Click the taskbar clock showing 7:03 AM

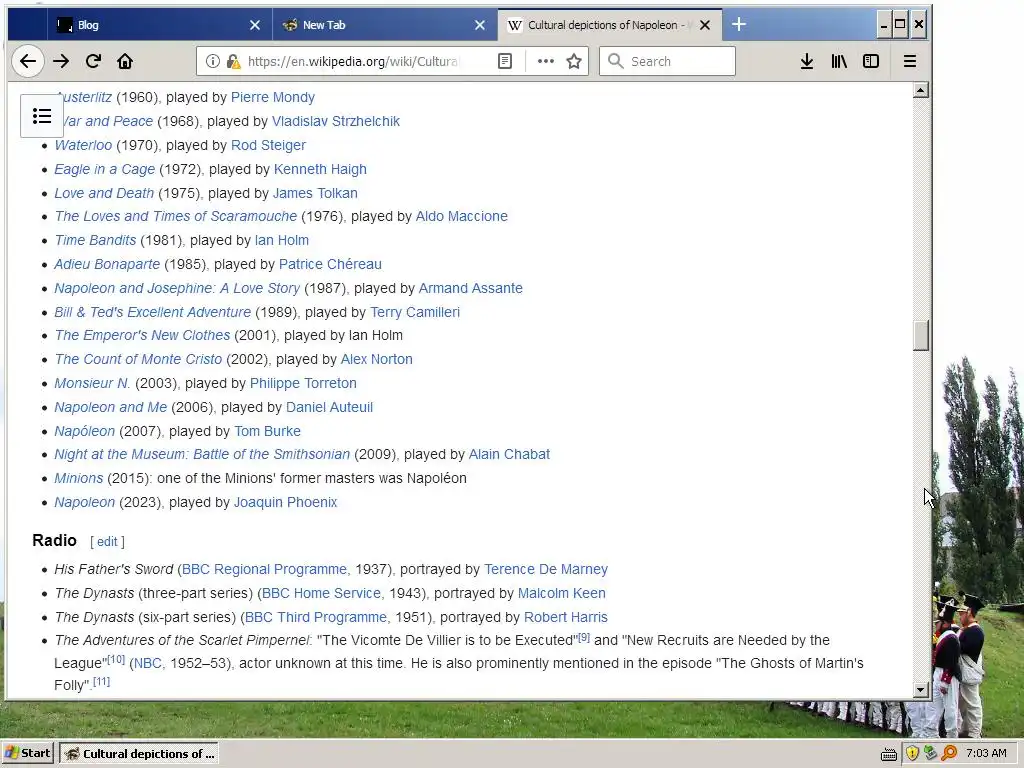(x=986, y=753)
